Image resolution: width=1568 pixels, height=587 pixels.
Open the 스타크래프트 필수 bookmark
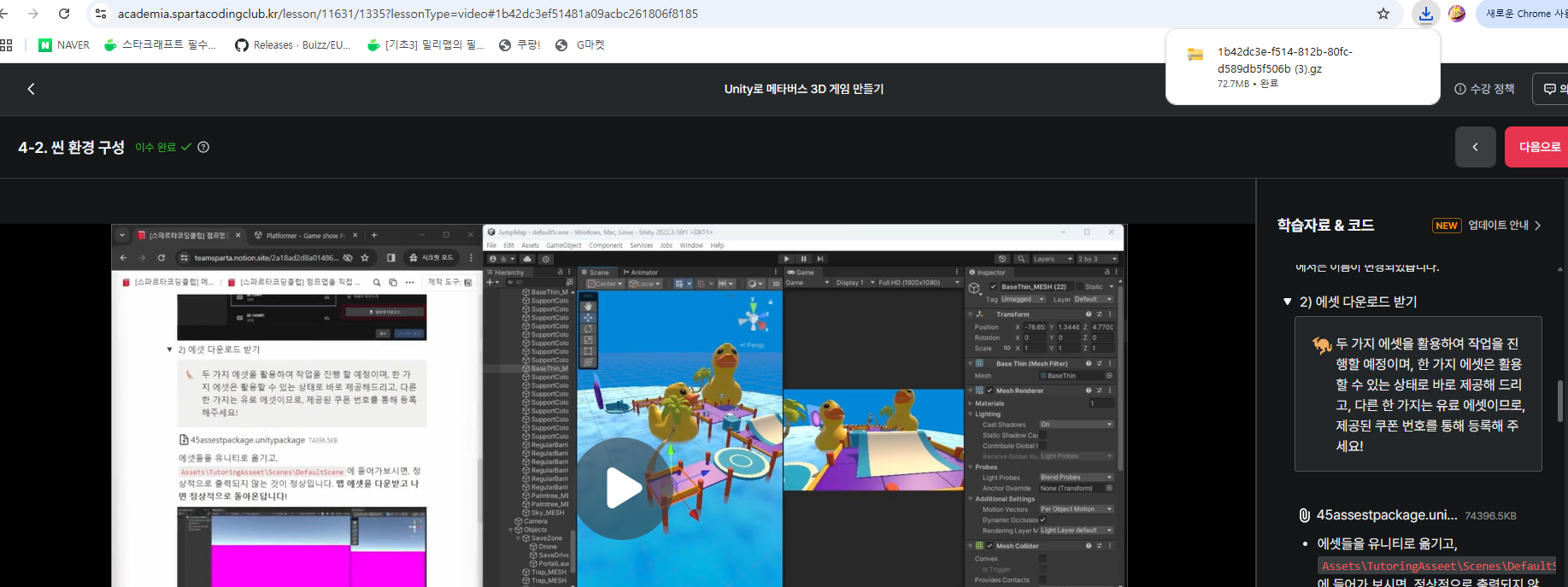click(160, 45)
